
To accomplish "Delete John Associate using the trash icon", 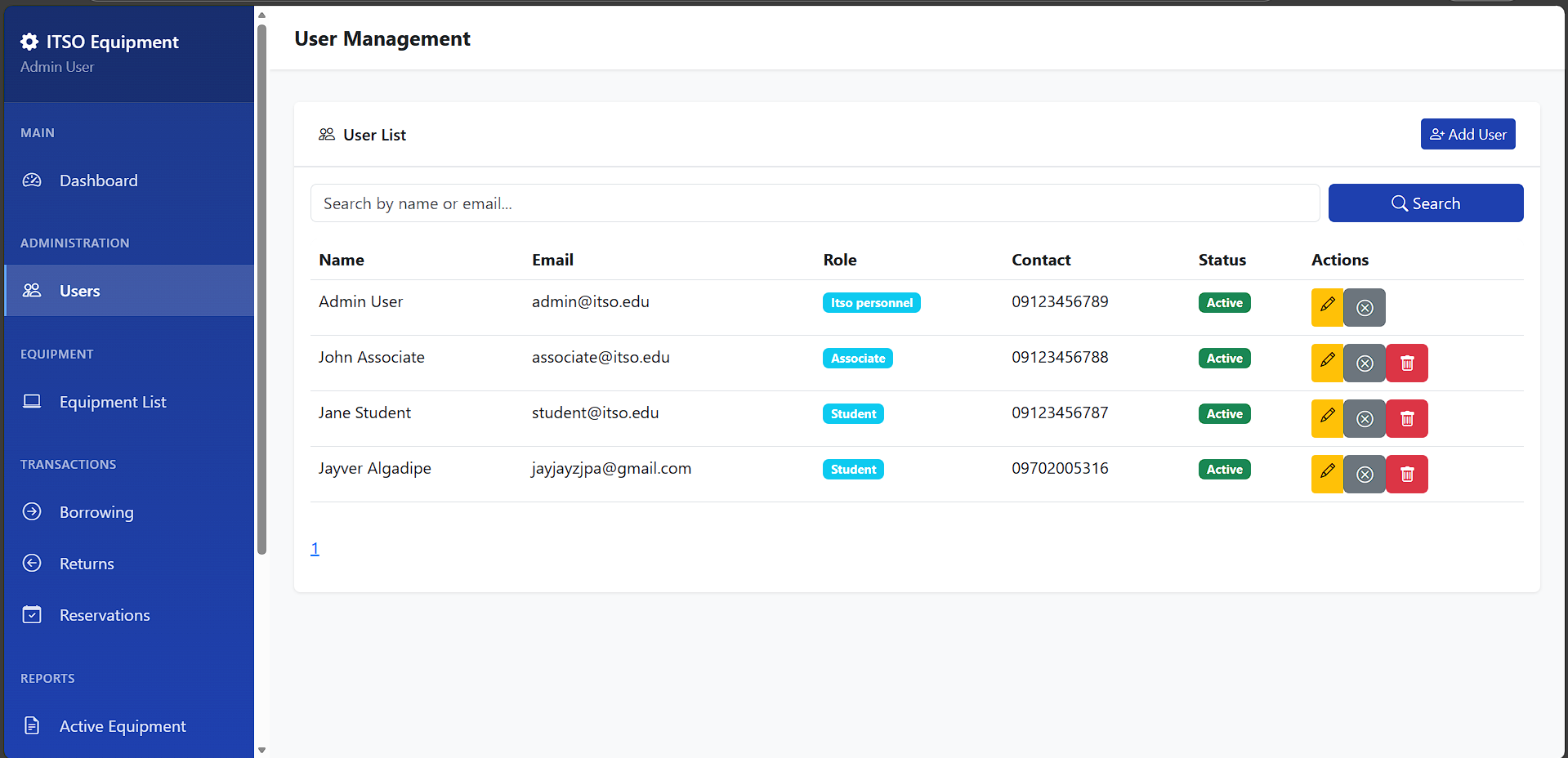I will pyautogui.click(x=1406, y=363).
